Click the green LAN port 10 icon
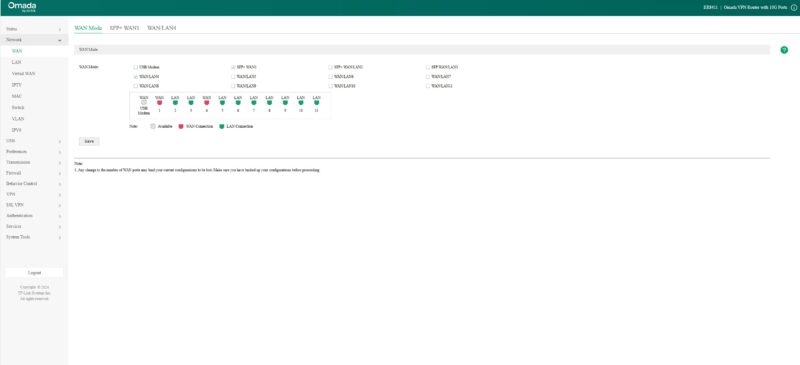The width and height of the screenshot is (800, 365). (x=301, y=103)
